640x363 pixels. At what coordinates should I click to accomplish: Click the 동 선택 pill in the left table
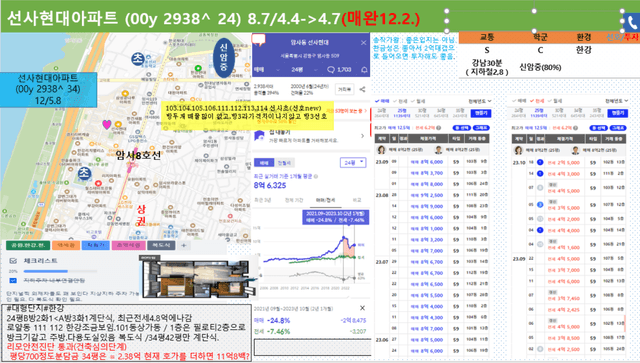click(x=462, y=128)
